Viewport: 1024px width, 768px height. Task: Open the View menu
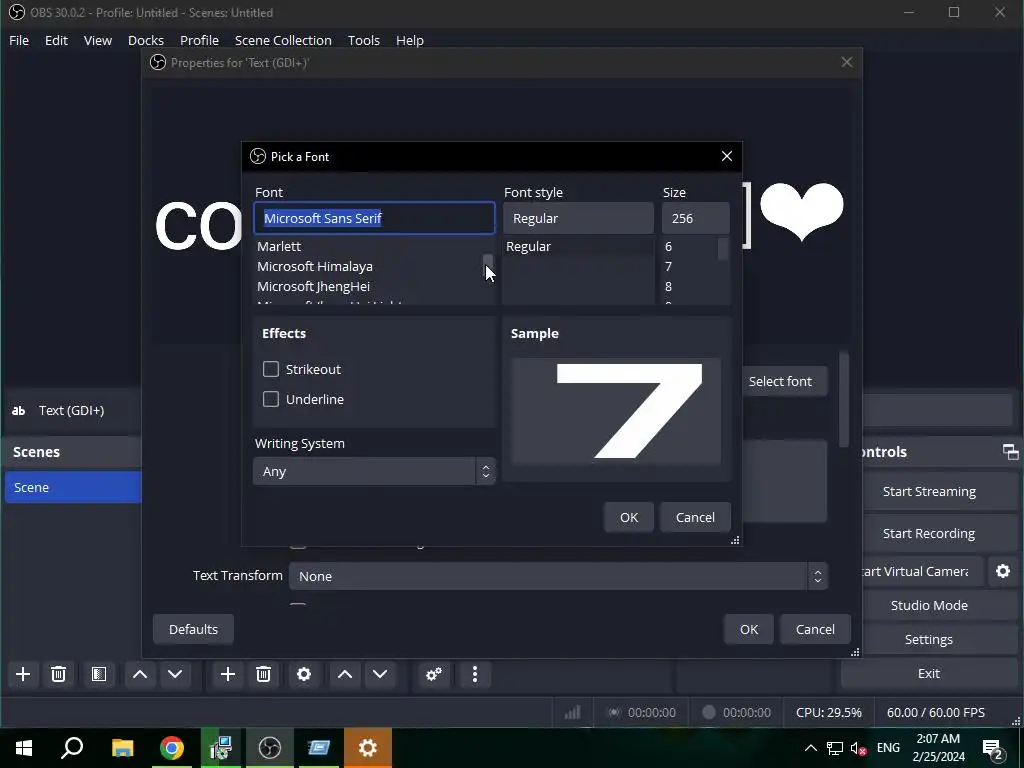98,40
